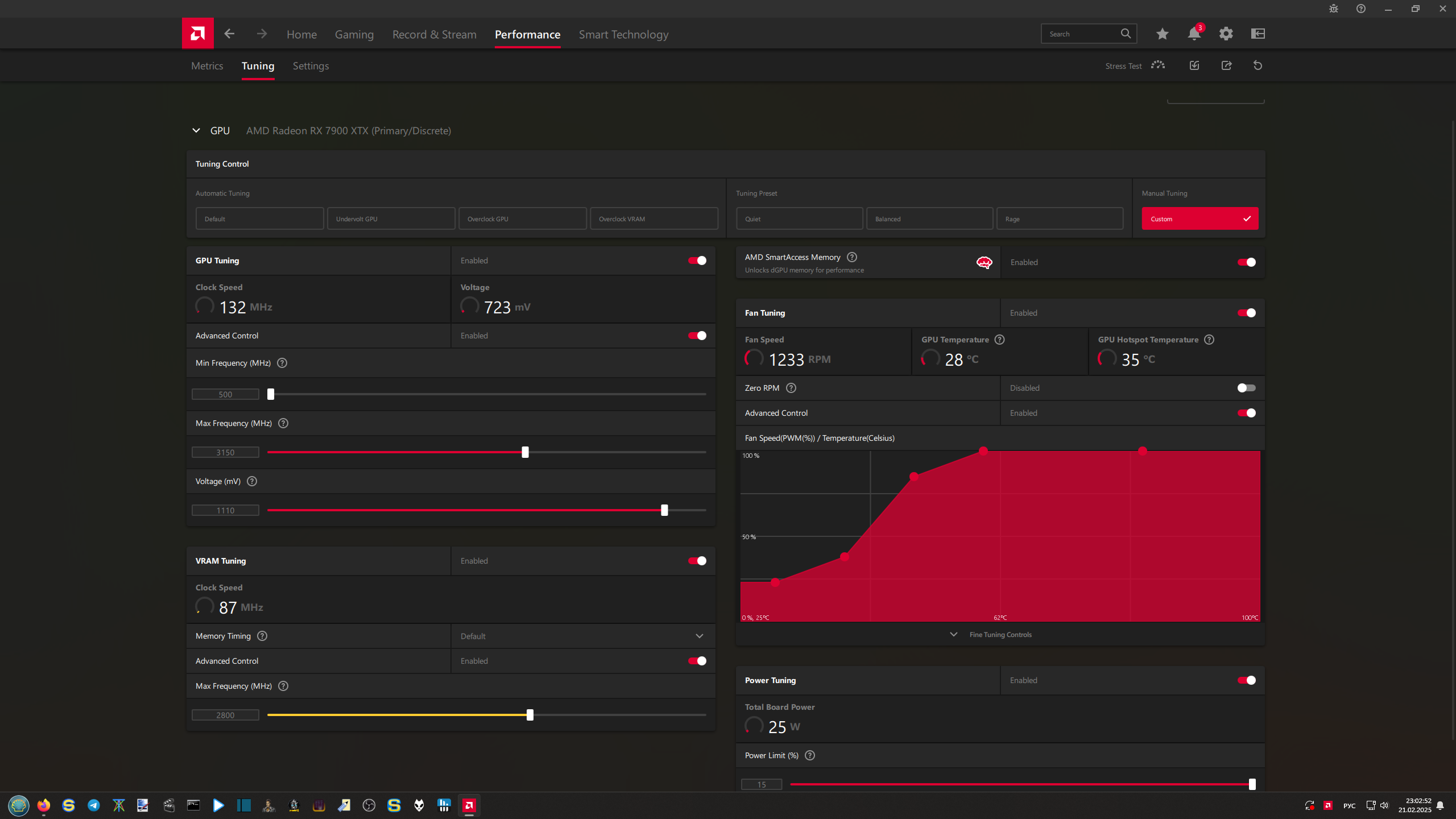Click the reset tuning arrow icon
This screenshot has width=1456, height=819.
point(1258,65)
